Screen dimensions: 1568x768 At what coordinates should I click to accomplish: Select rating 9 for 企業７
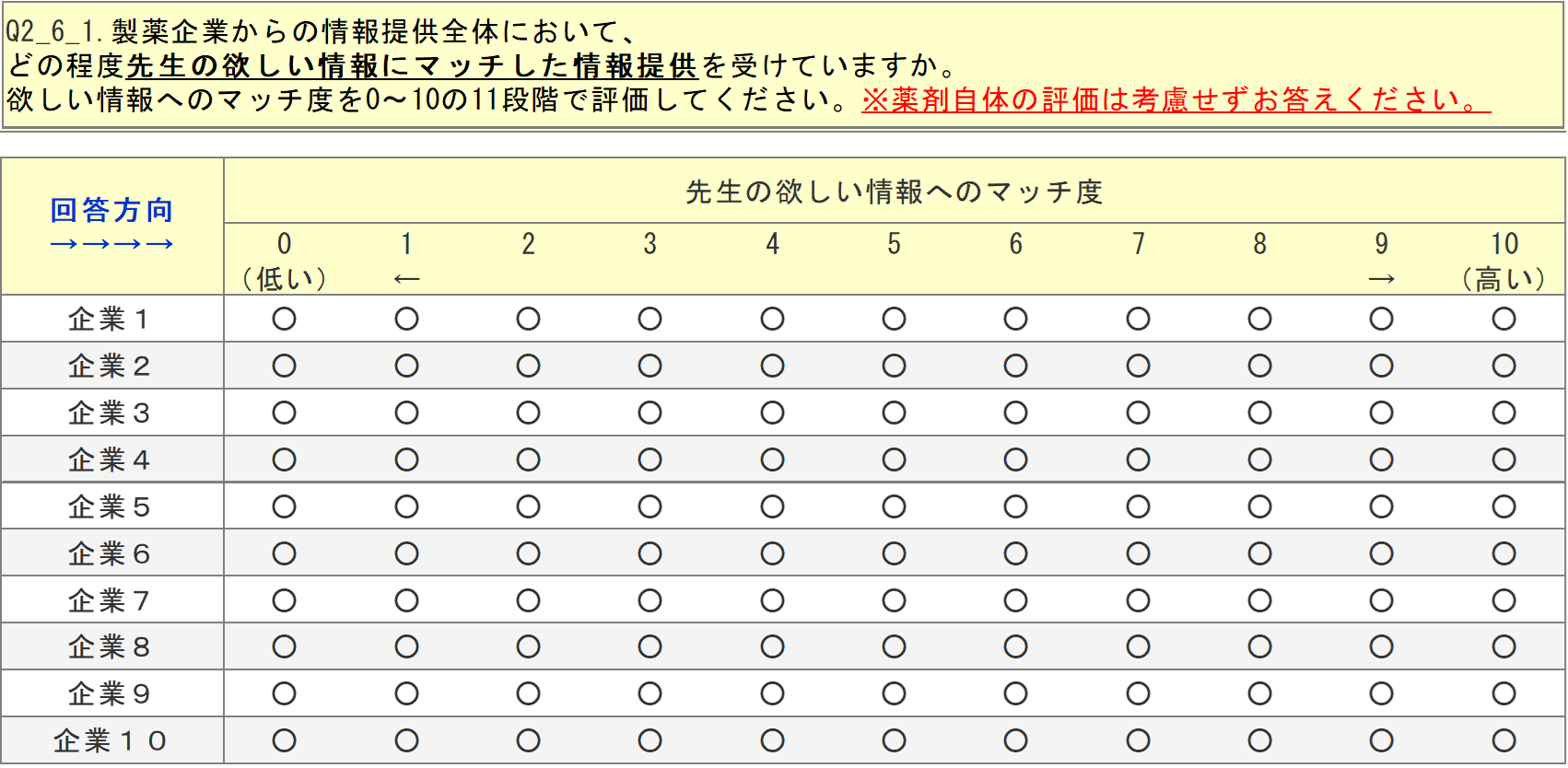click(1381, 600)
